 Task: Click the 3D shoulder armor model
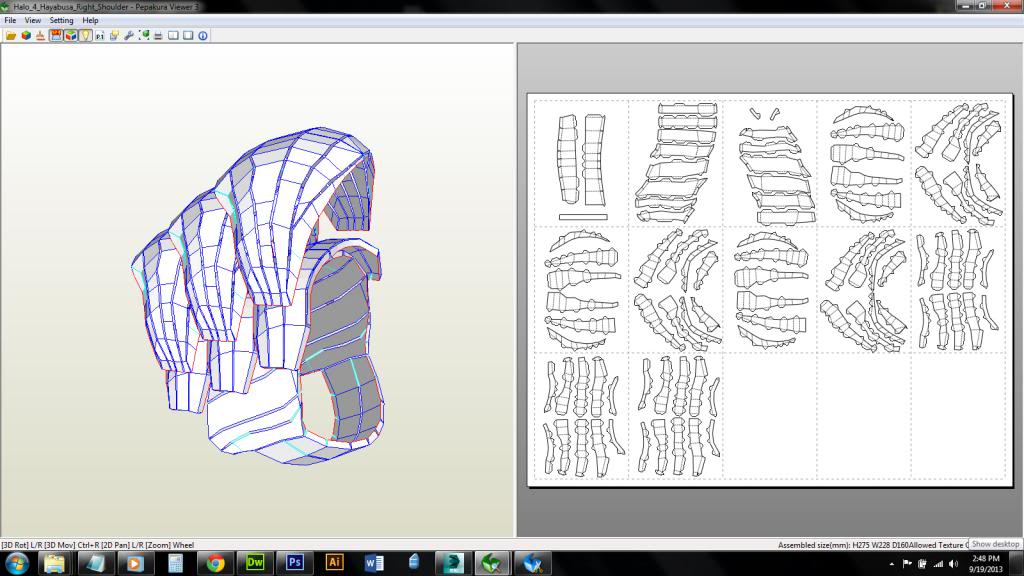(258, 296)
